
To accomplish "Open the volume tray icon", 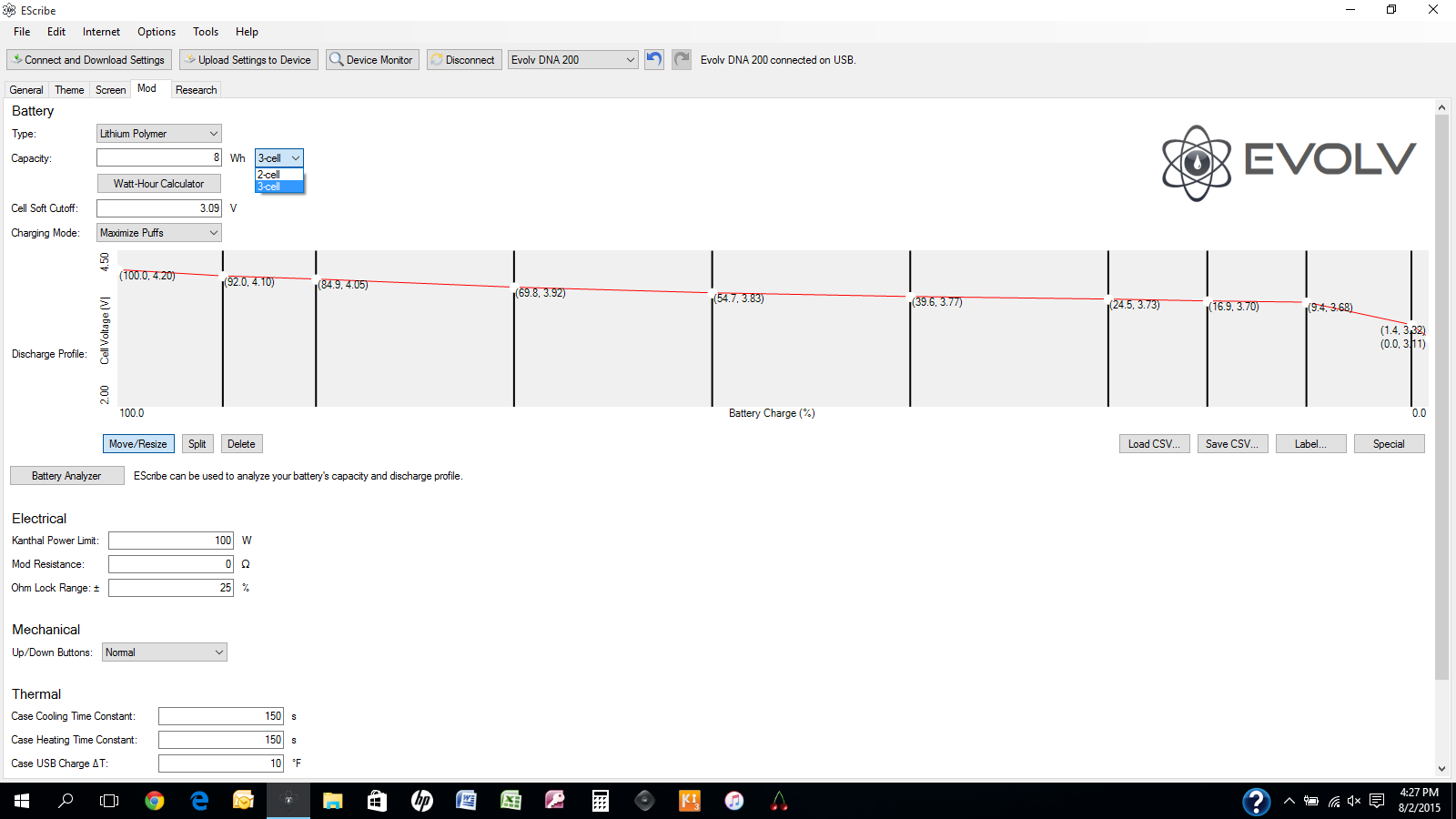I will point(1354,801).
